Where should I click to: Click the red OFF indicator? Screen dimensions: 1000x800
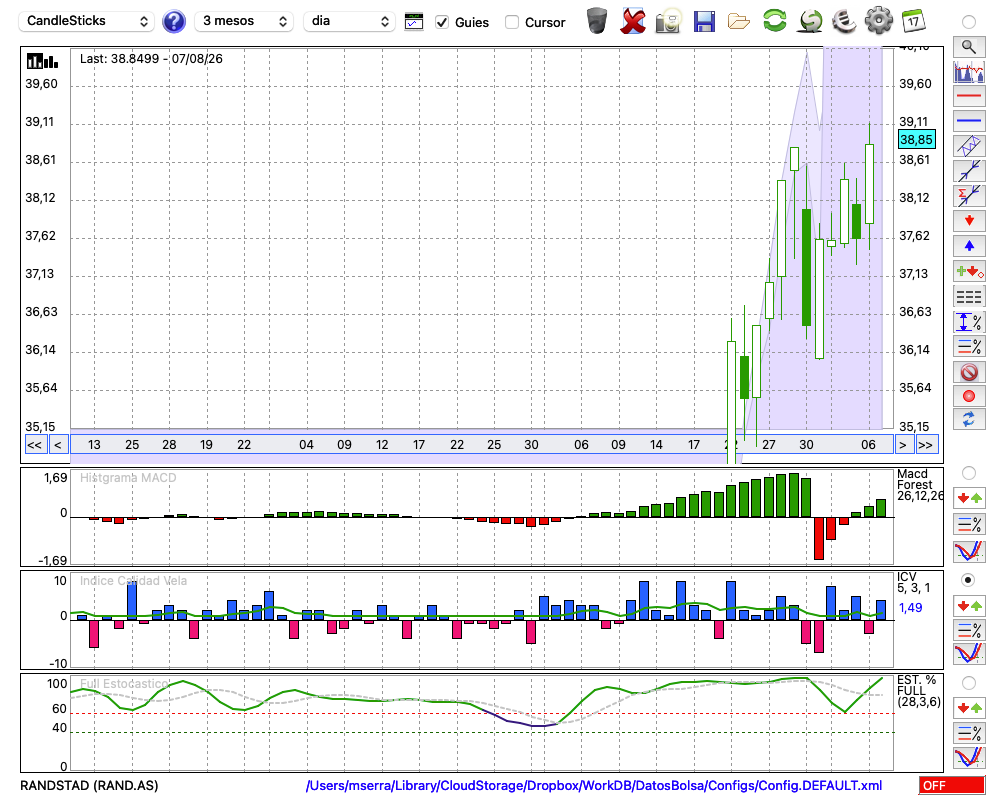coord(951,785)
